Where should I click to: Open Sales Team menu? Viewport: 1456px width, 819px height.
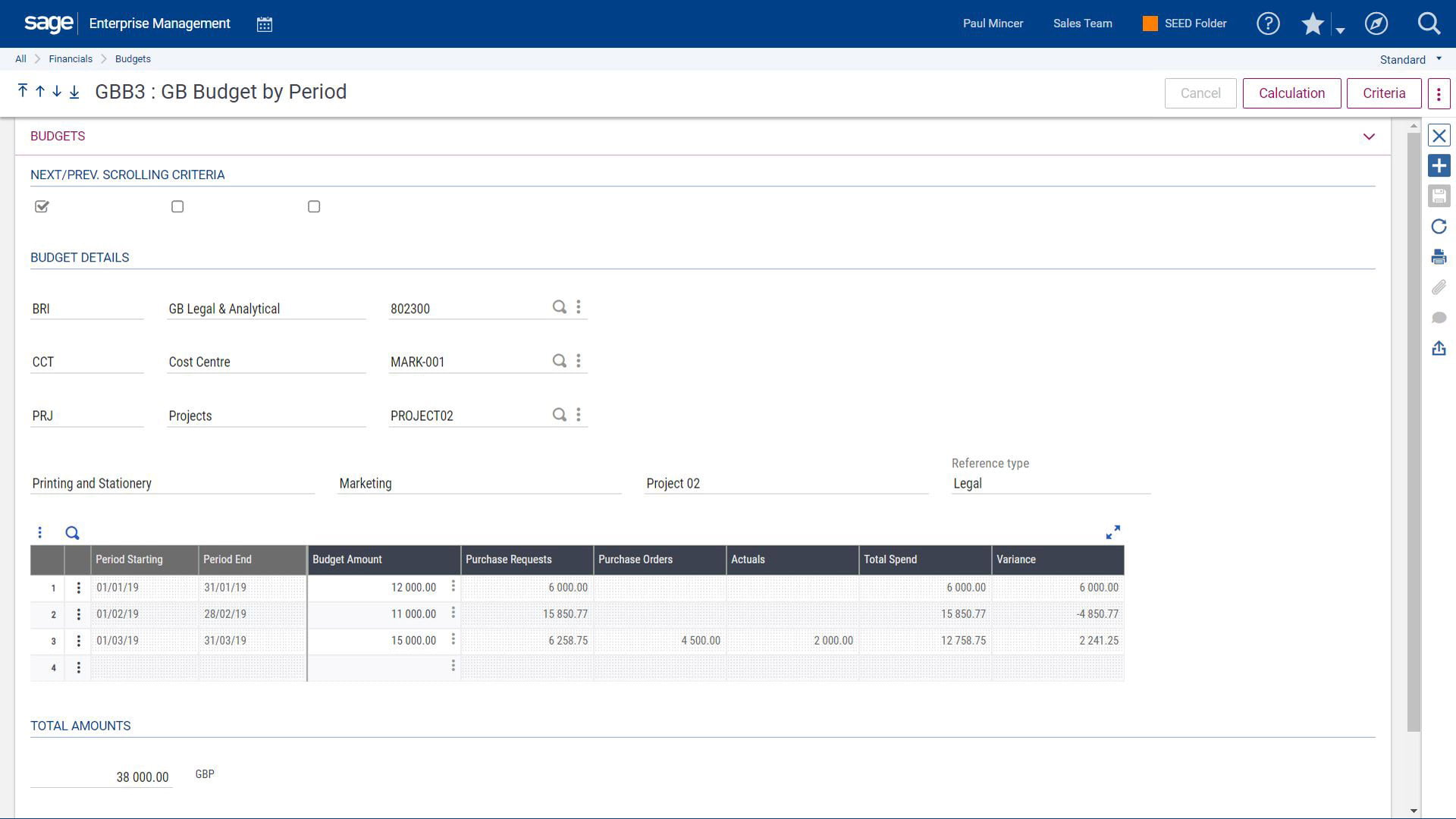point(1082,24)
